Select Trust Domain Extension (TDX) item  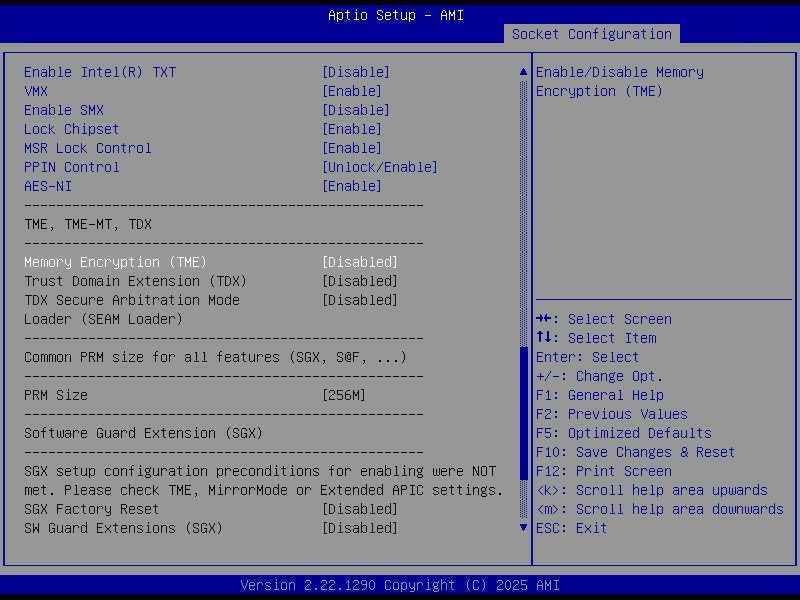pyautogui.click(x=135, y=281)
